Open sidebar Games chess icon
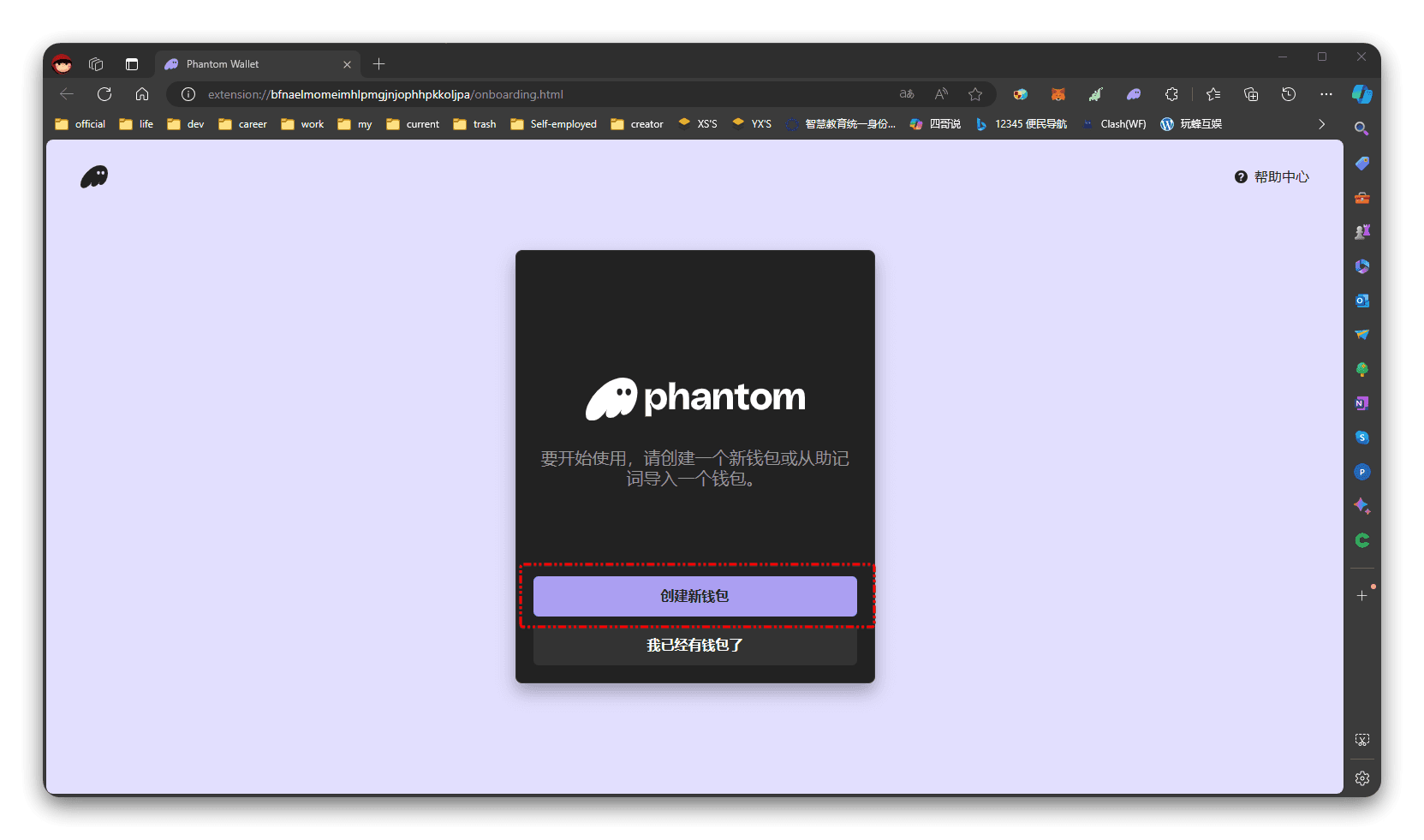 coord(1361,232)
